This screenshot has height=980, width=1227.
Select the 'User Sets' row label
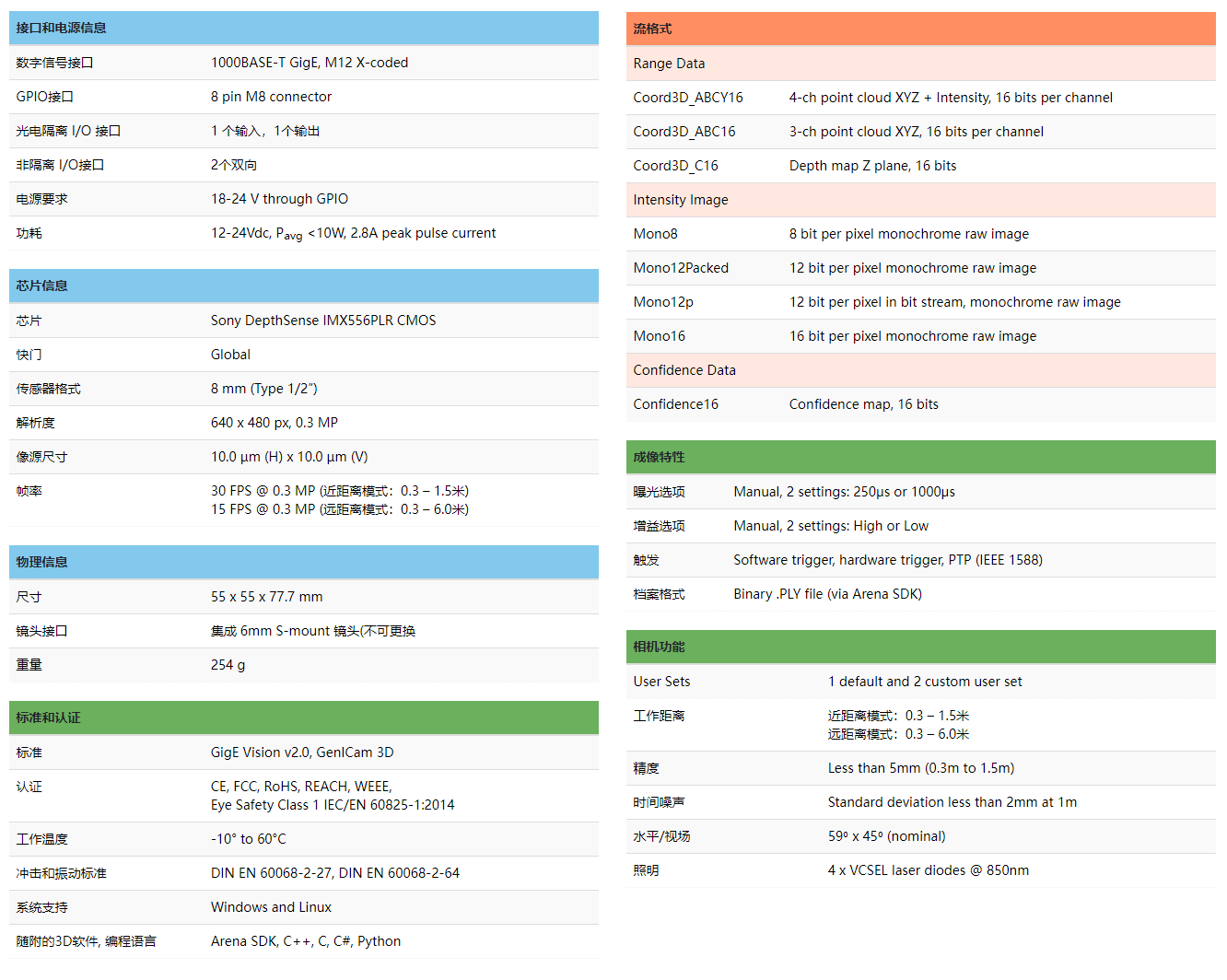pyautogui.click(x=661, y=682)
